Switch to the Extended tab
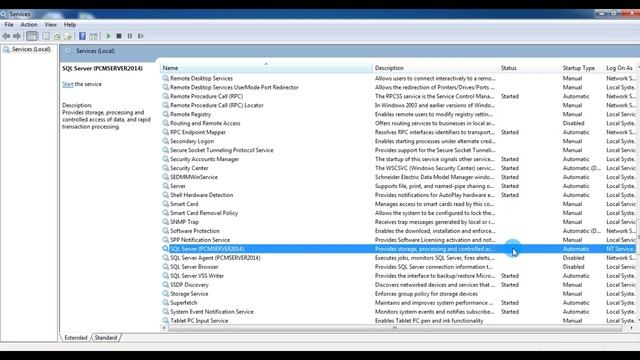Viewport: 640px width, 360px height. click(76, 338)
